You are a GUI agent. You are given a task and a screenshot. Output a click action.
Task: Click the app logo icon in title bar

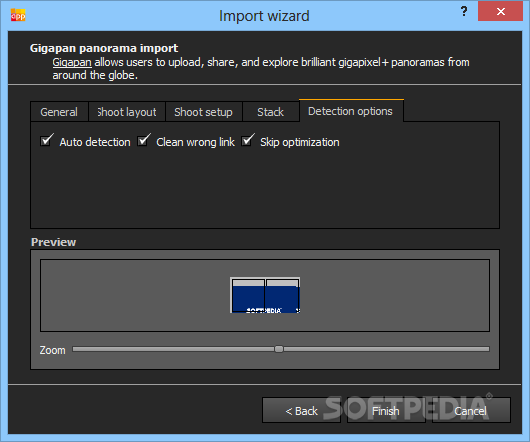[18, 16]
